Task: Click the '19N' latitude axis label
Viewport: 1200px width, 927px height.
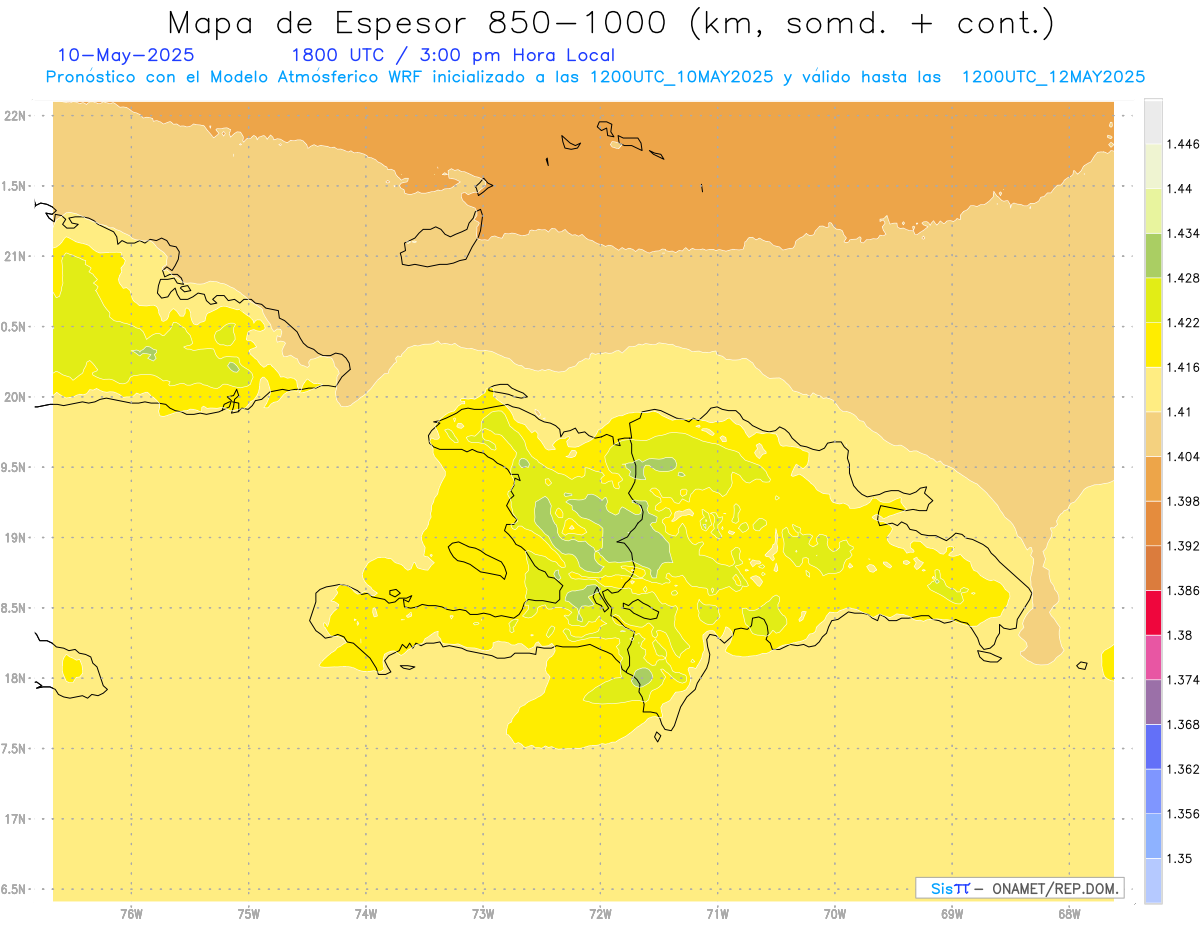Action: (16, 538)
